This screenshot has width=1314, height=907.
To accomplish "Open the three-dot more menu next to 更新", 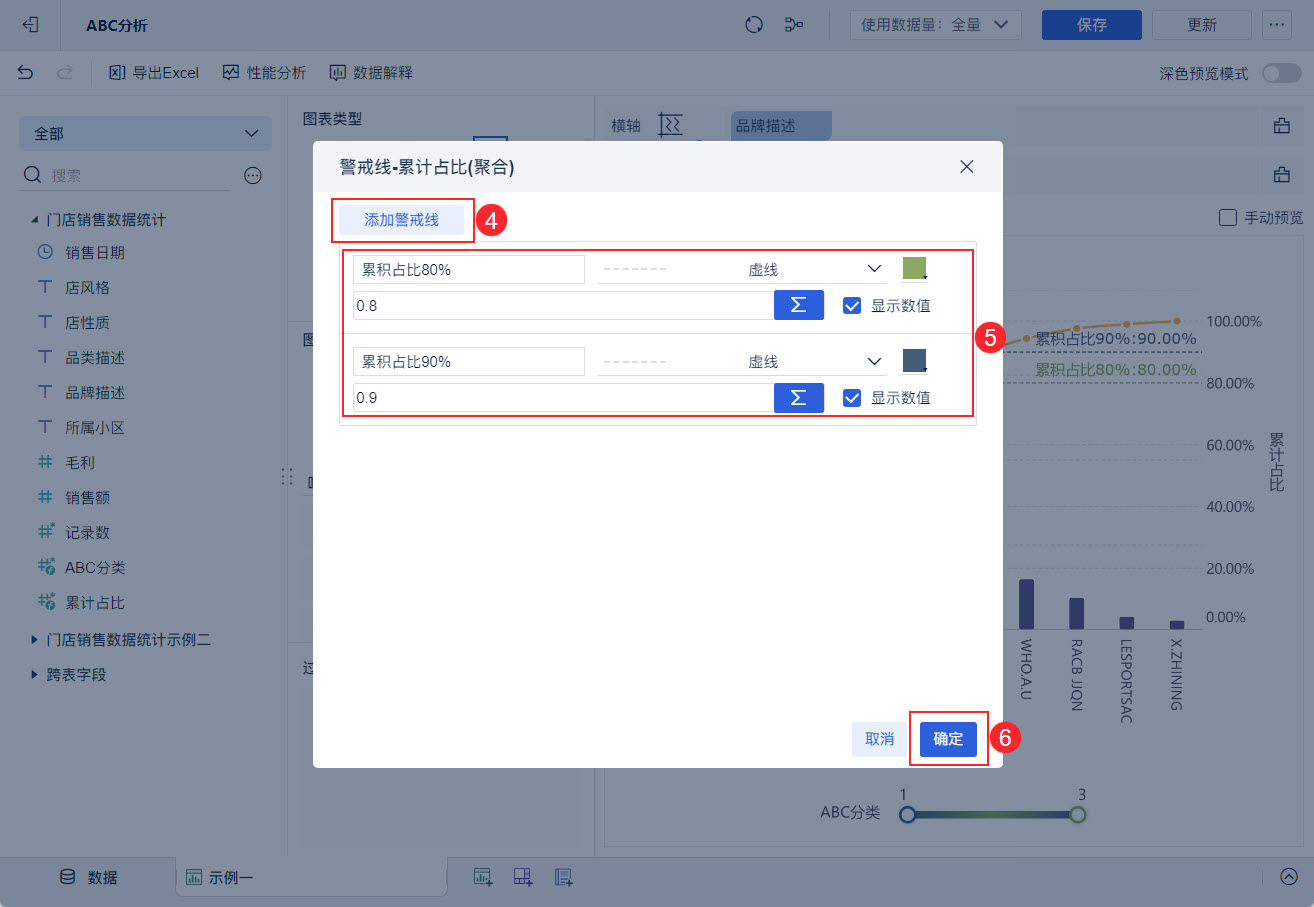I will [1276, 25].
